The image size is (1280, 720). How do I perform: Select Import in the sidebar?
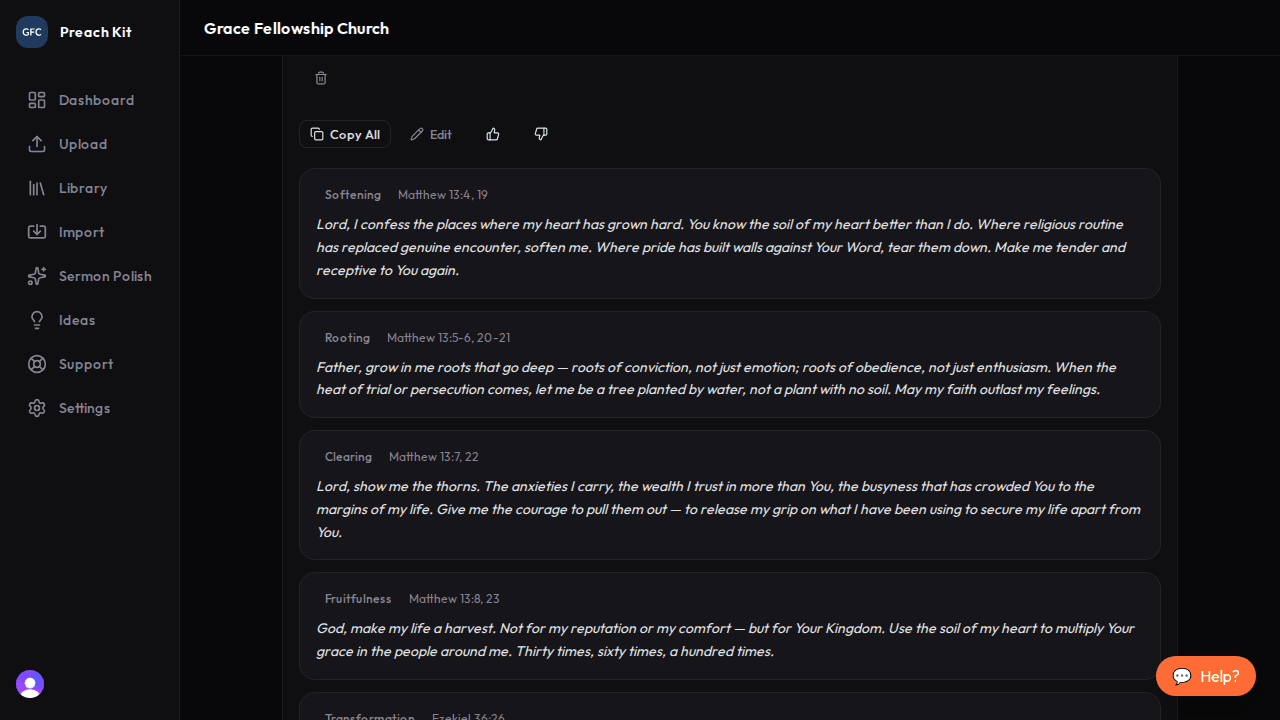pyautogui.click(x=81, y=232)
